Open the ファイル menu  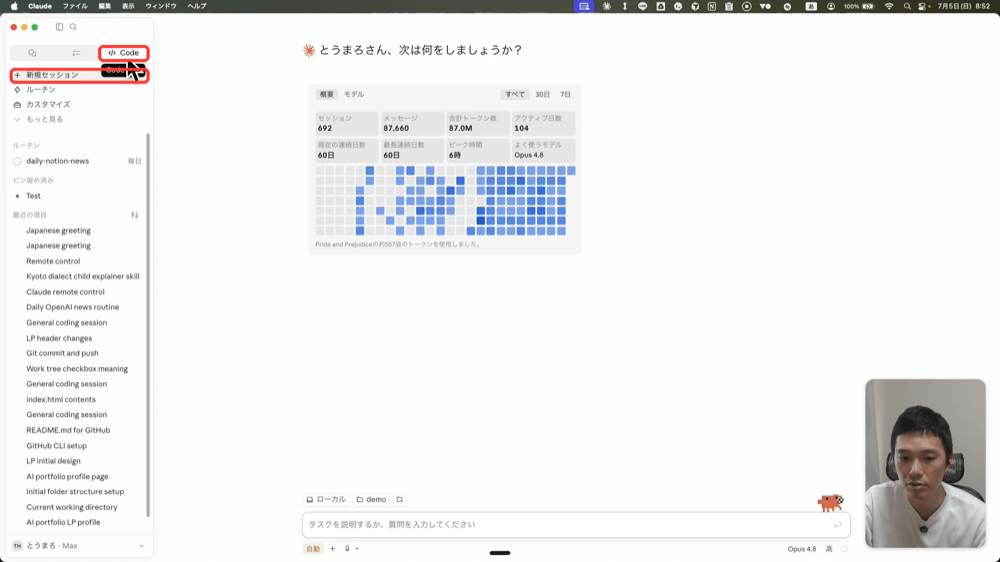point(75,6)
